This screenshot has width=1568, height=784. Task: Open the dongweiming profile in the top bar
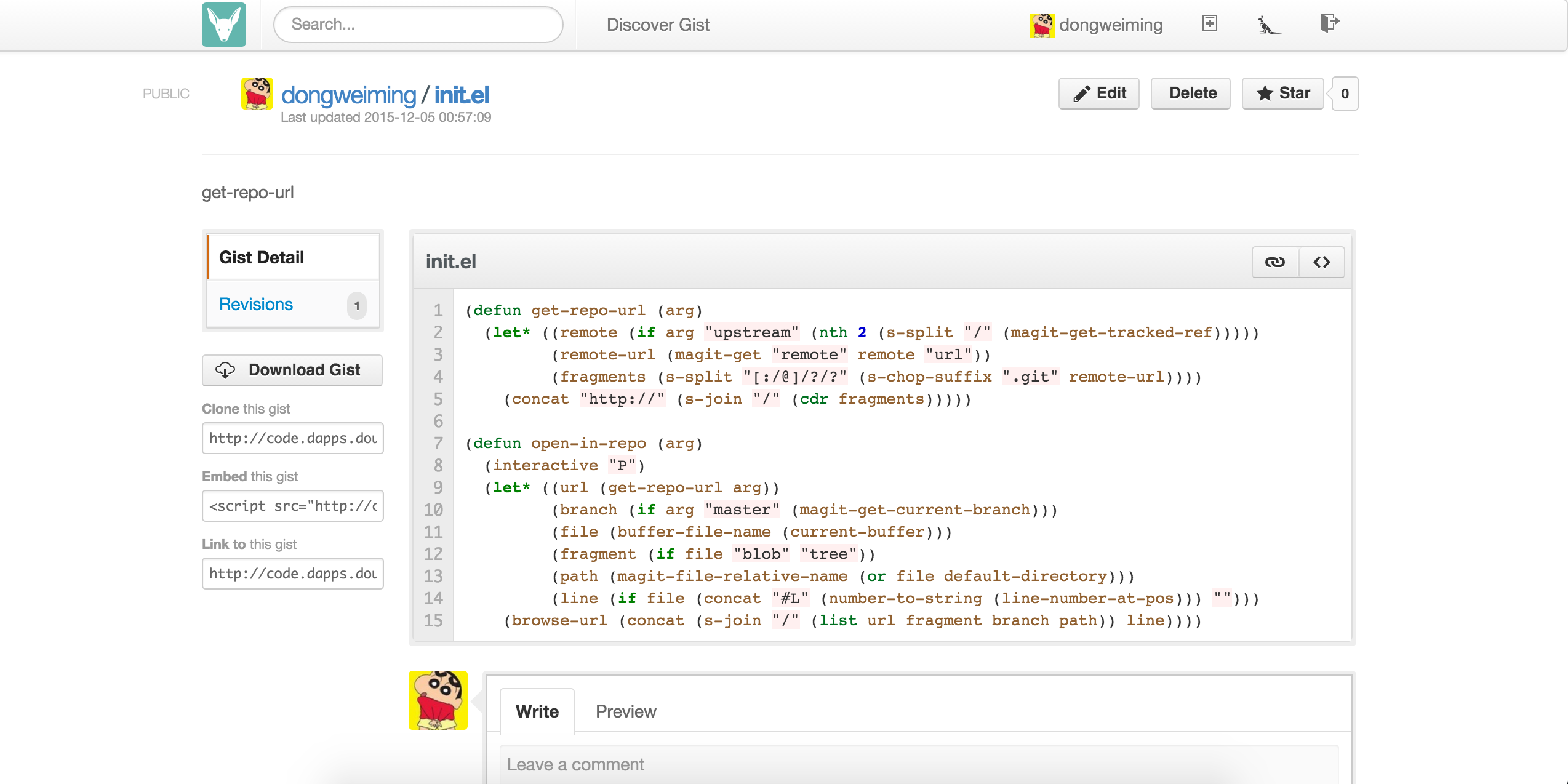1111,25
